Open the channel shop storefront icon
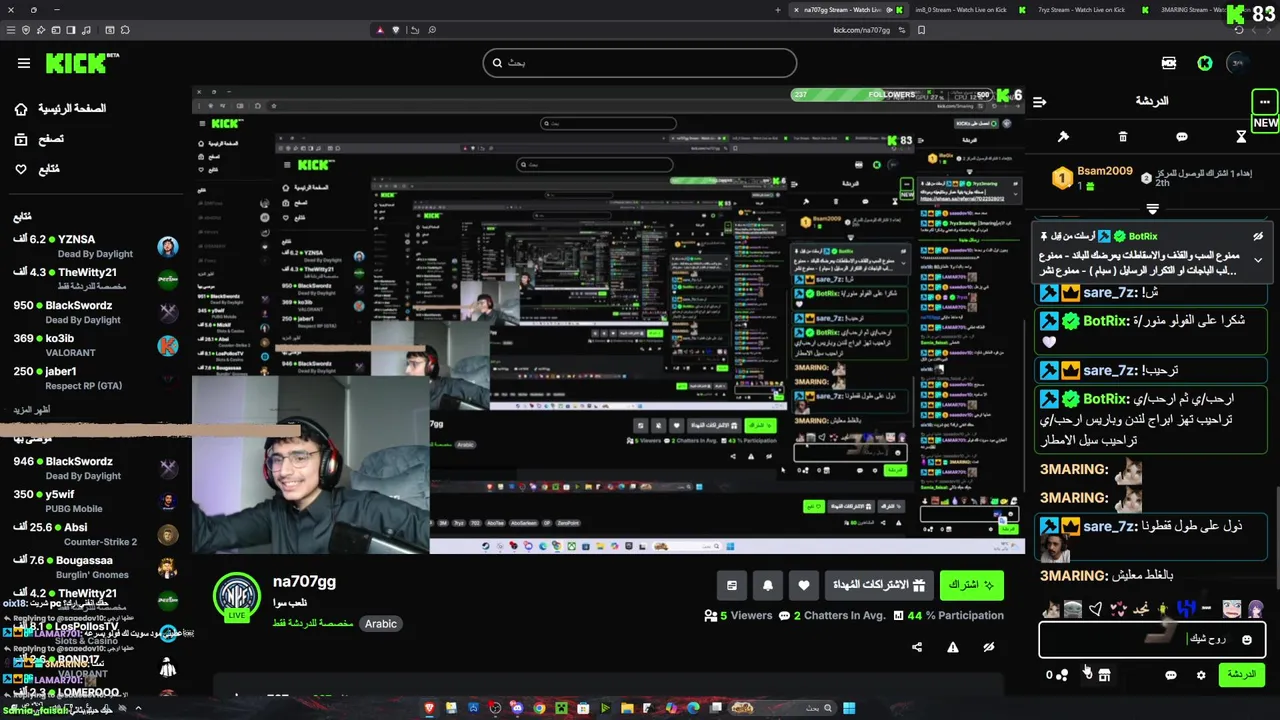 [x=1104, y=675]
